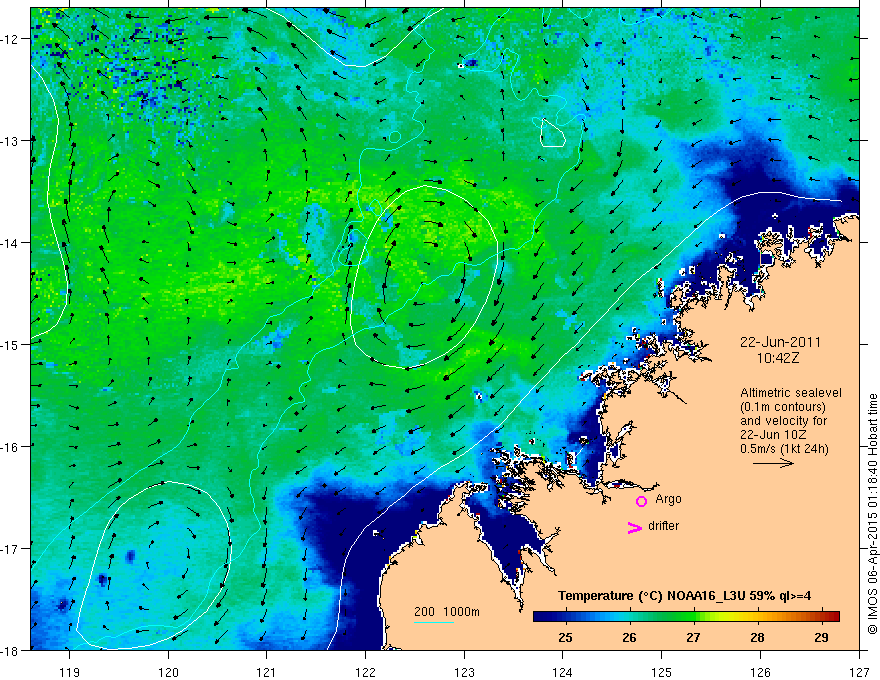Click the latitude axis label '-16'
880x680 pixels.
tap(10, 447)
